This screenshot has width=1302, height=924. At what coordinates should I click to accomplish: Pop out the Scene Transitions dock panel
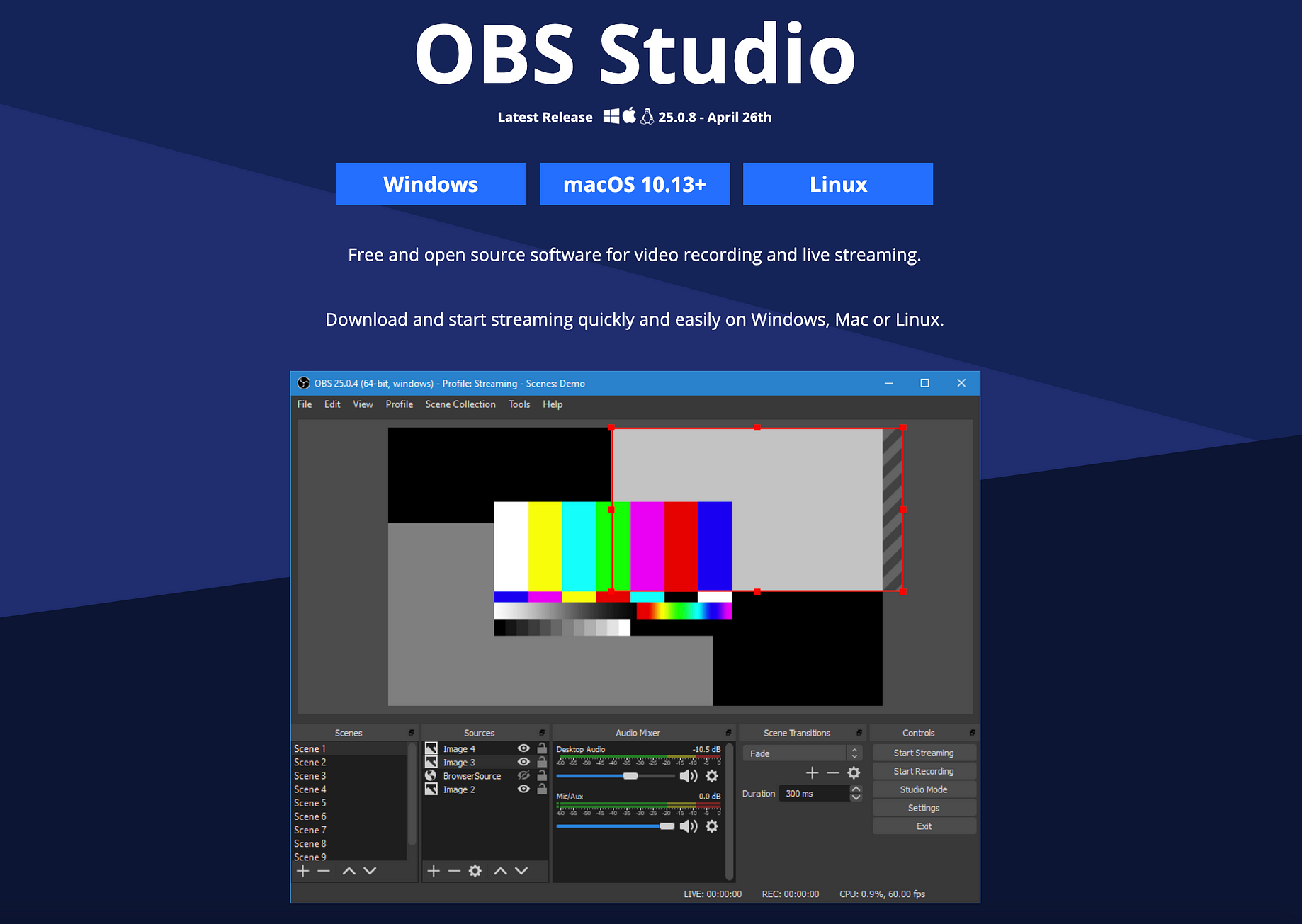[x=859, y=733]
